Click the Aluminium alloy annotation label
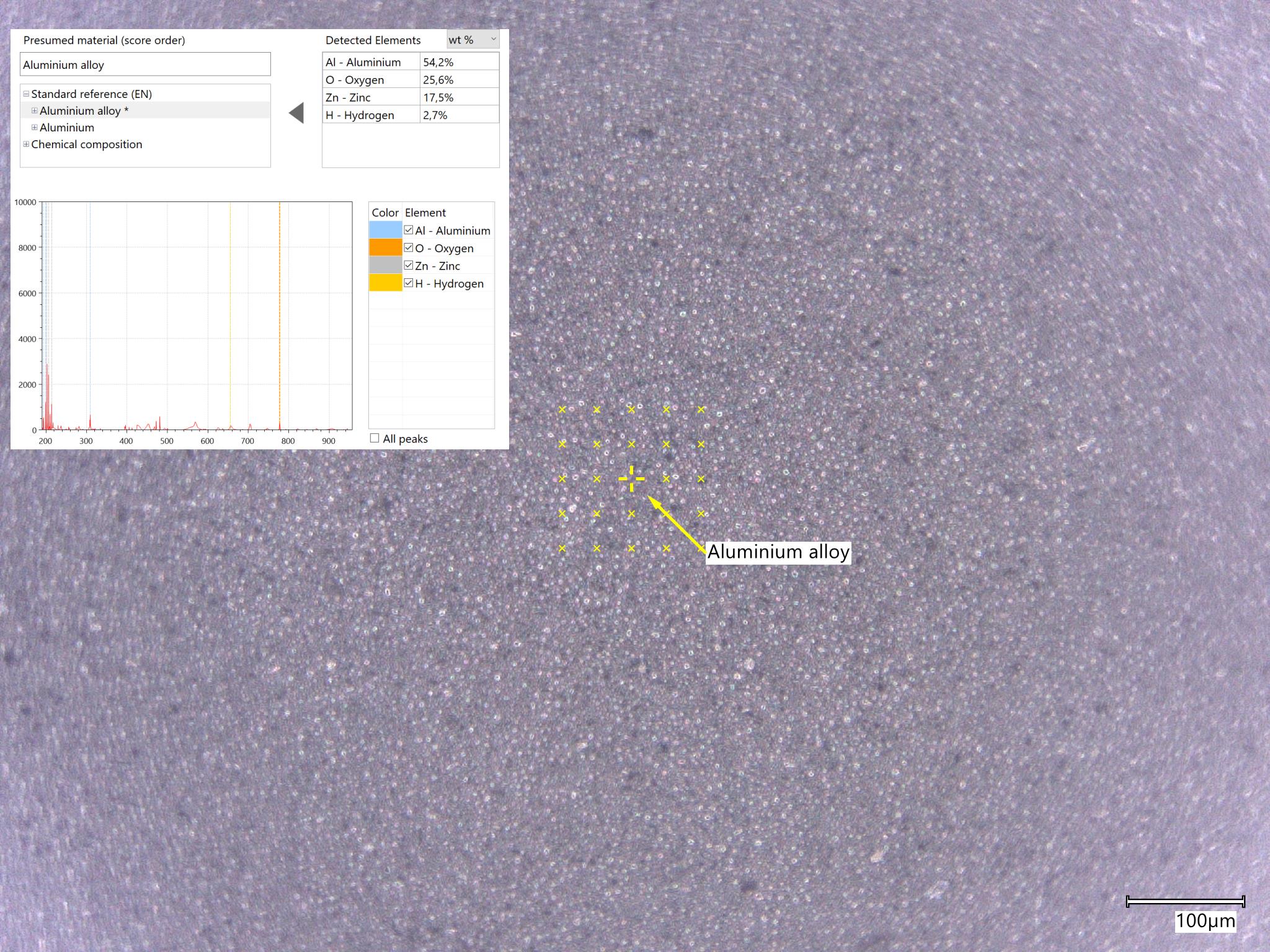1270x952 pixels. click(x=778, y=552)
